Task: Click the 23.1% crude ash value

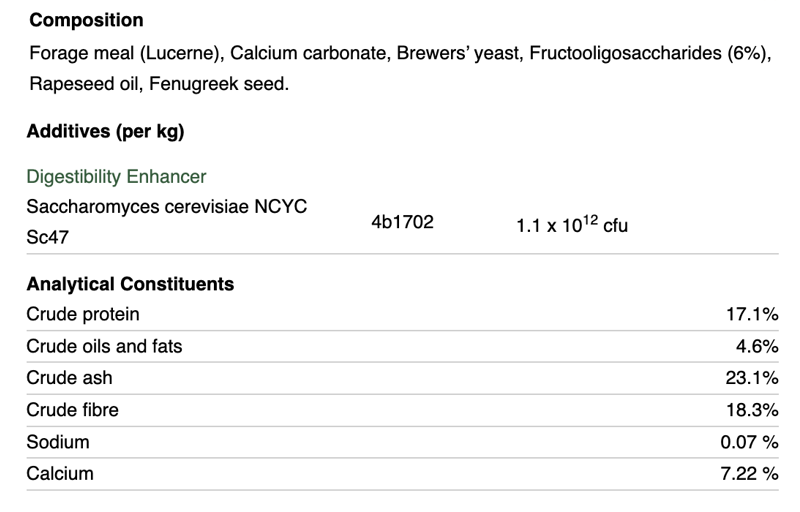Action: (751, 378)
